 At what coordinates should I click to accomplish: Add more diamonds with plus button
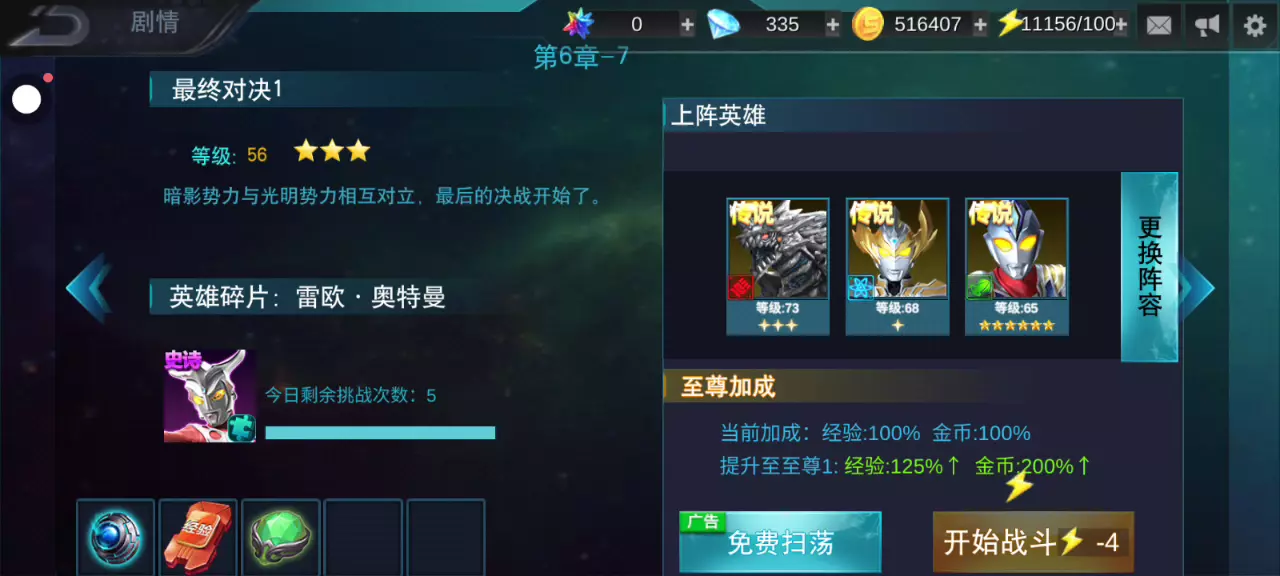832,25
